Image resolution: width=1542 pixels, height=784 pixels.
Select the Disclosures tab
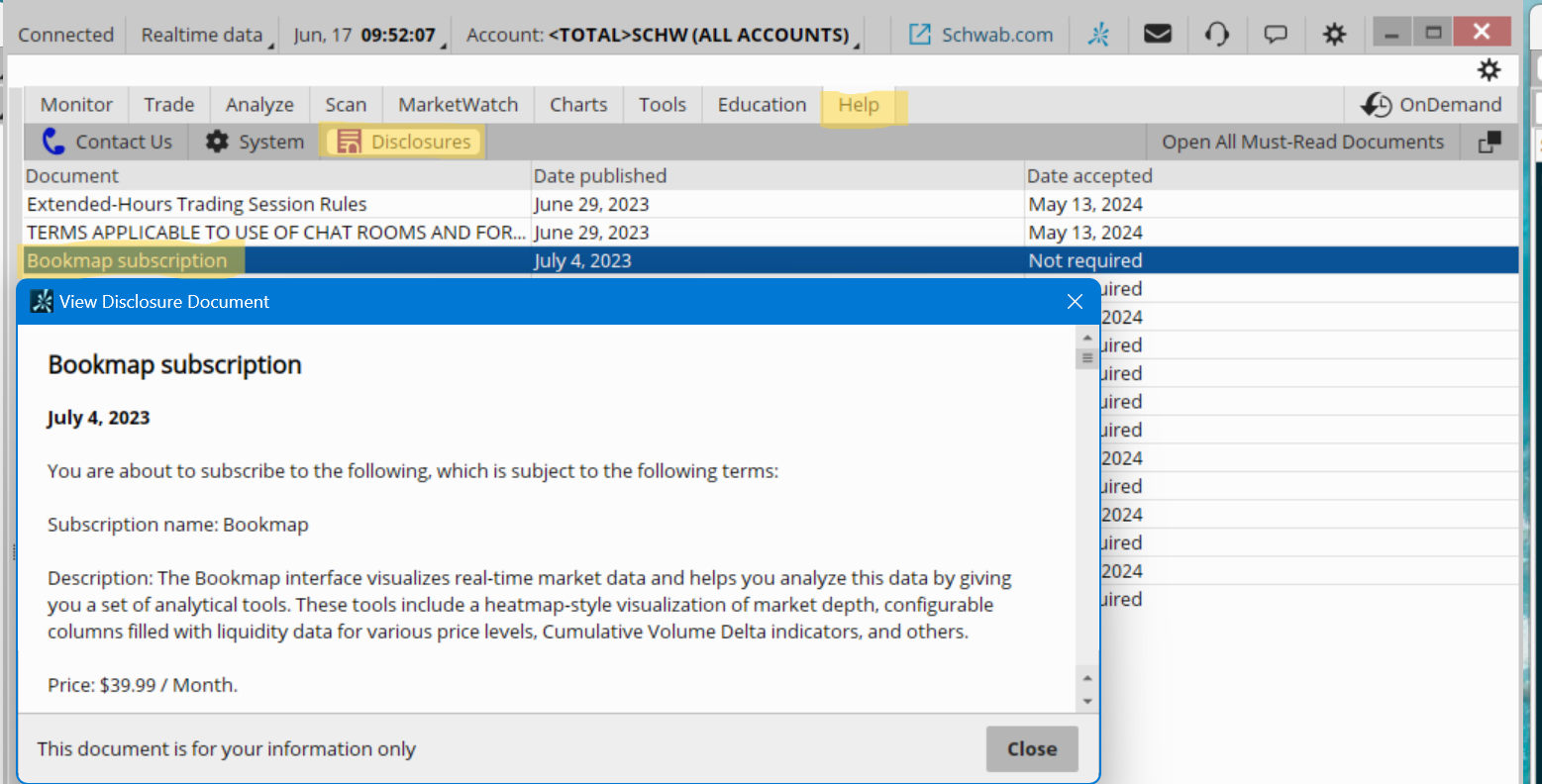(x=404, y=142)
